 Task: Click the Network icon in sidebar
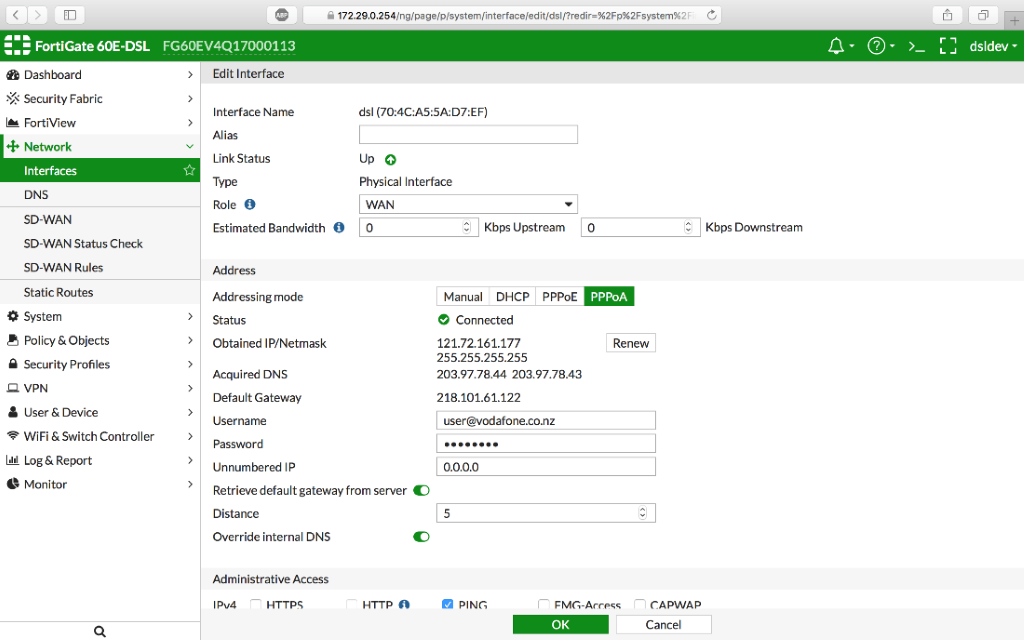click(12, 147)
